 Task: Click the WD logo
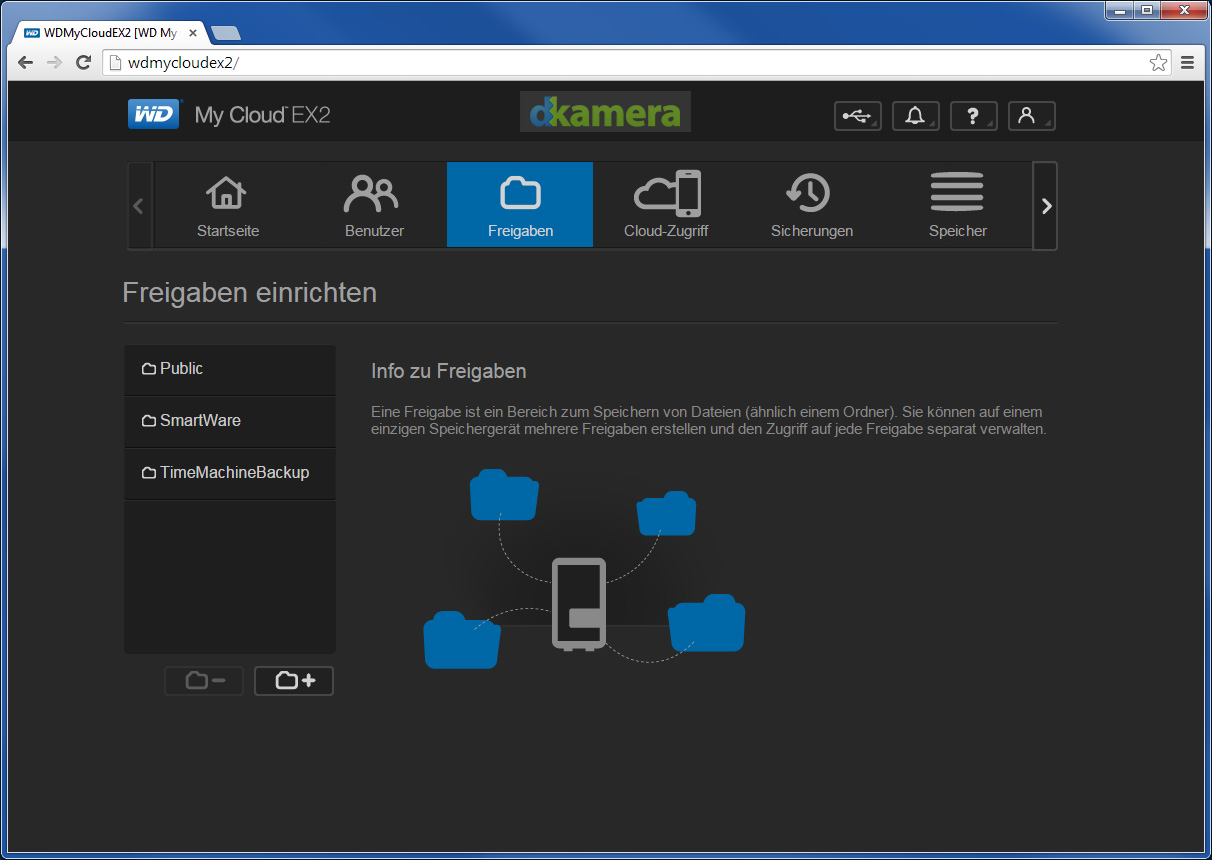click(x=154, y=114)
